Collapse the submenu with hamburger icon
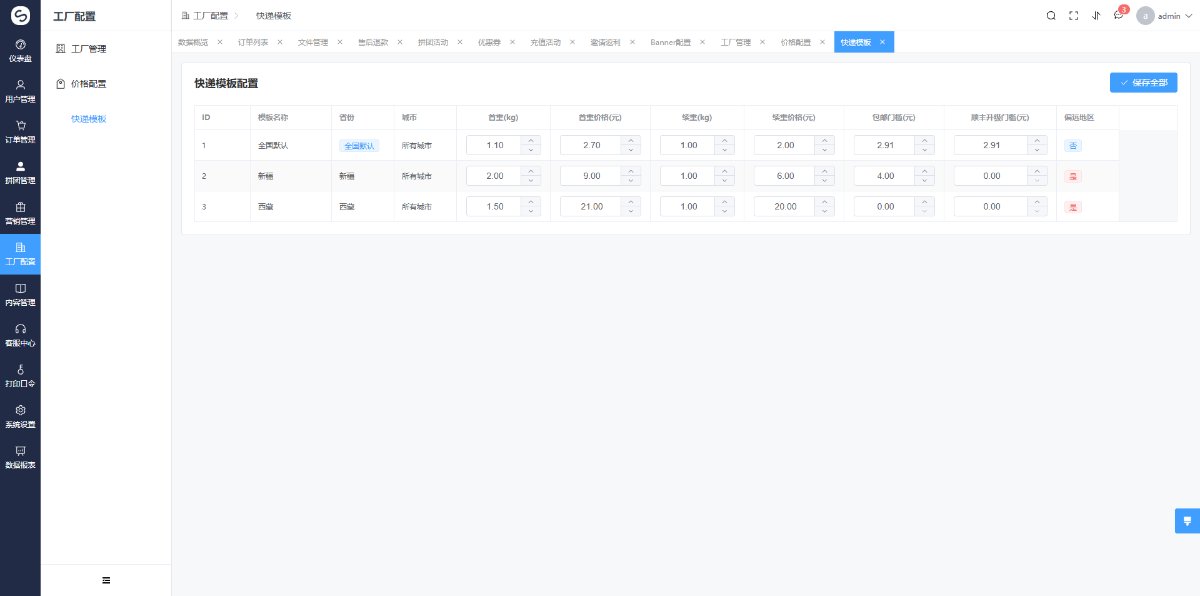1200x596 pixels. point(106,580)
